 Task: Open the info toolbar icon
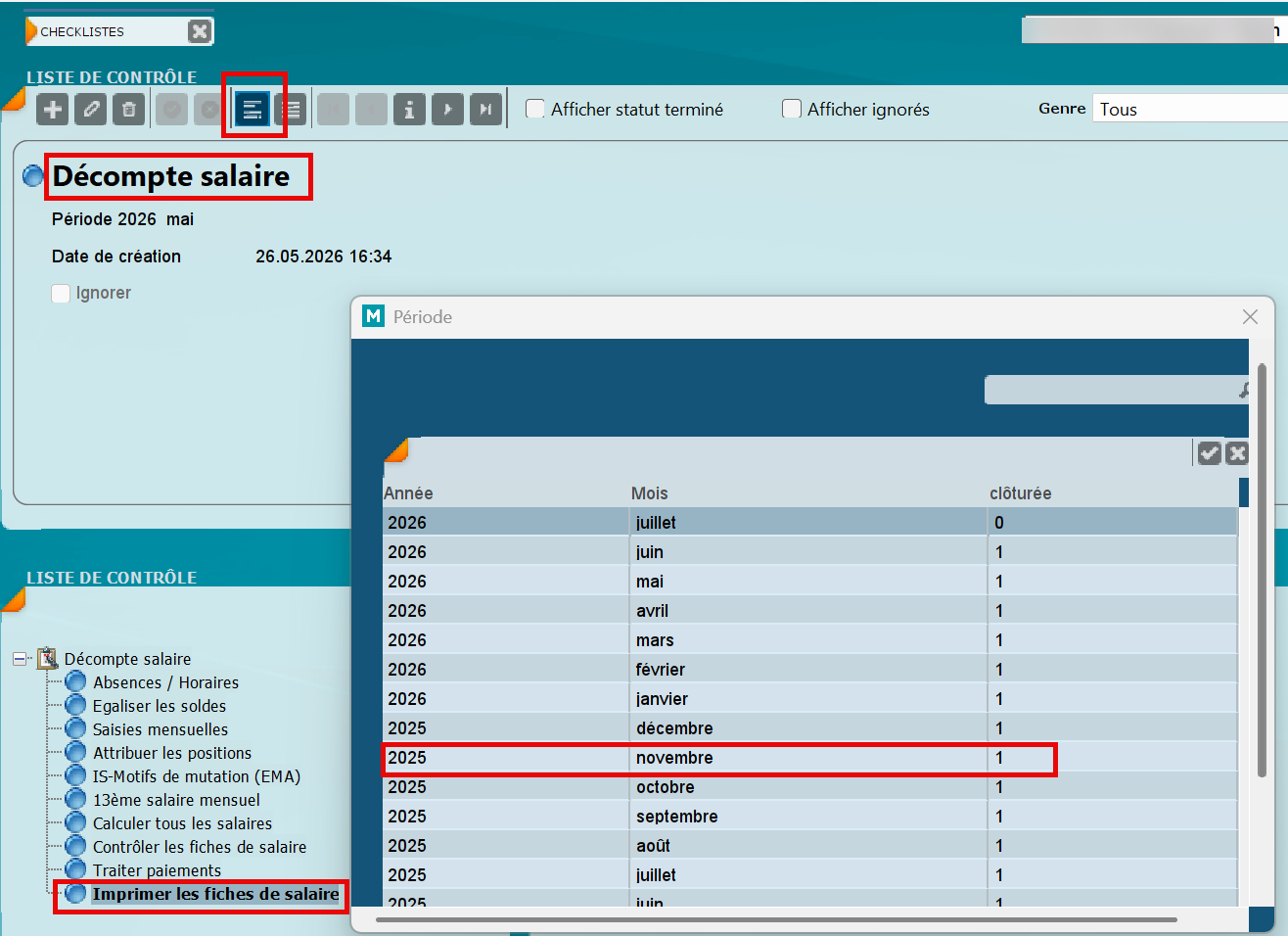click(x=409, y=110)
